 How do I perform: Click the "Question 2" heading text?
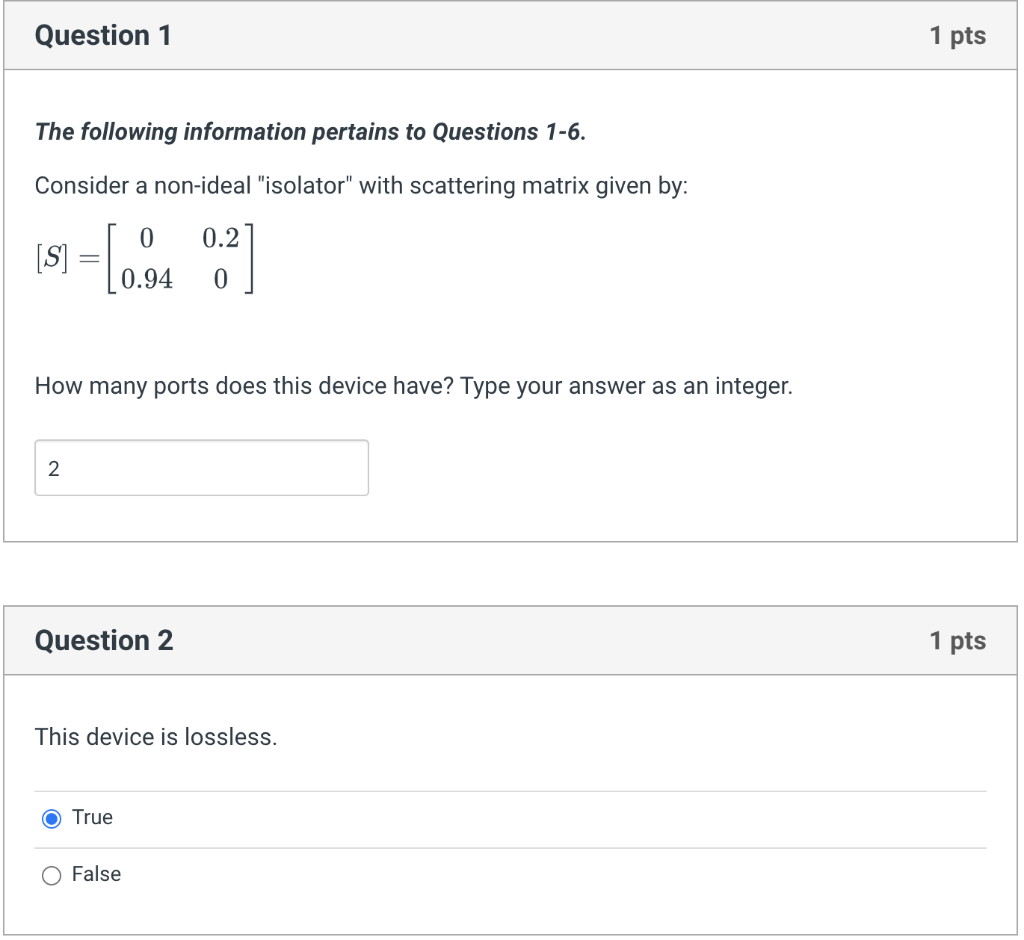click(x=104, y=640)
